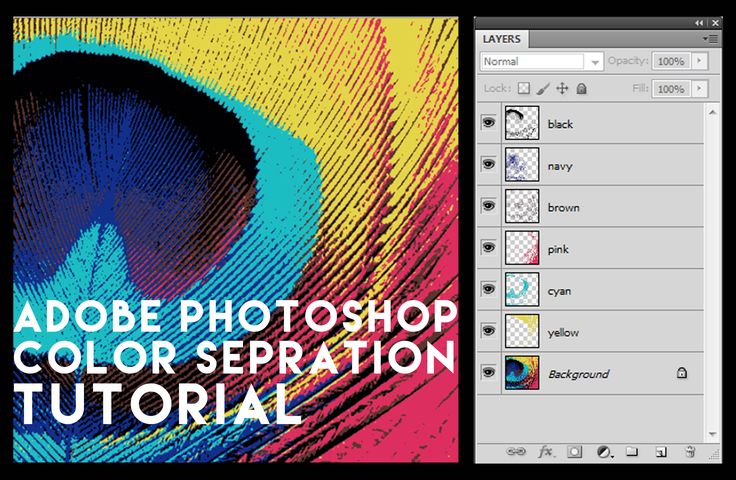Viewport: 736px width, 480px height.
Task: Hide the yellow layer with eye icon
Action: 489,331
